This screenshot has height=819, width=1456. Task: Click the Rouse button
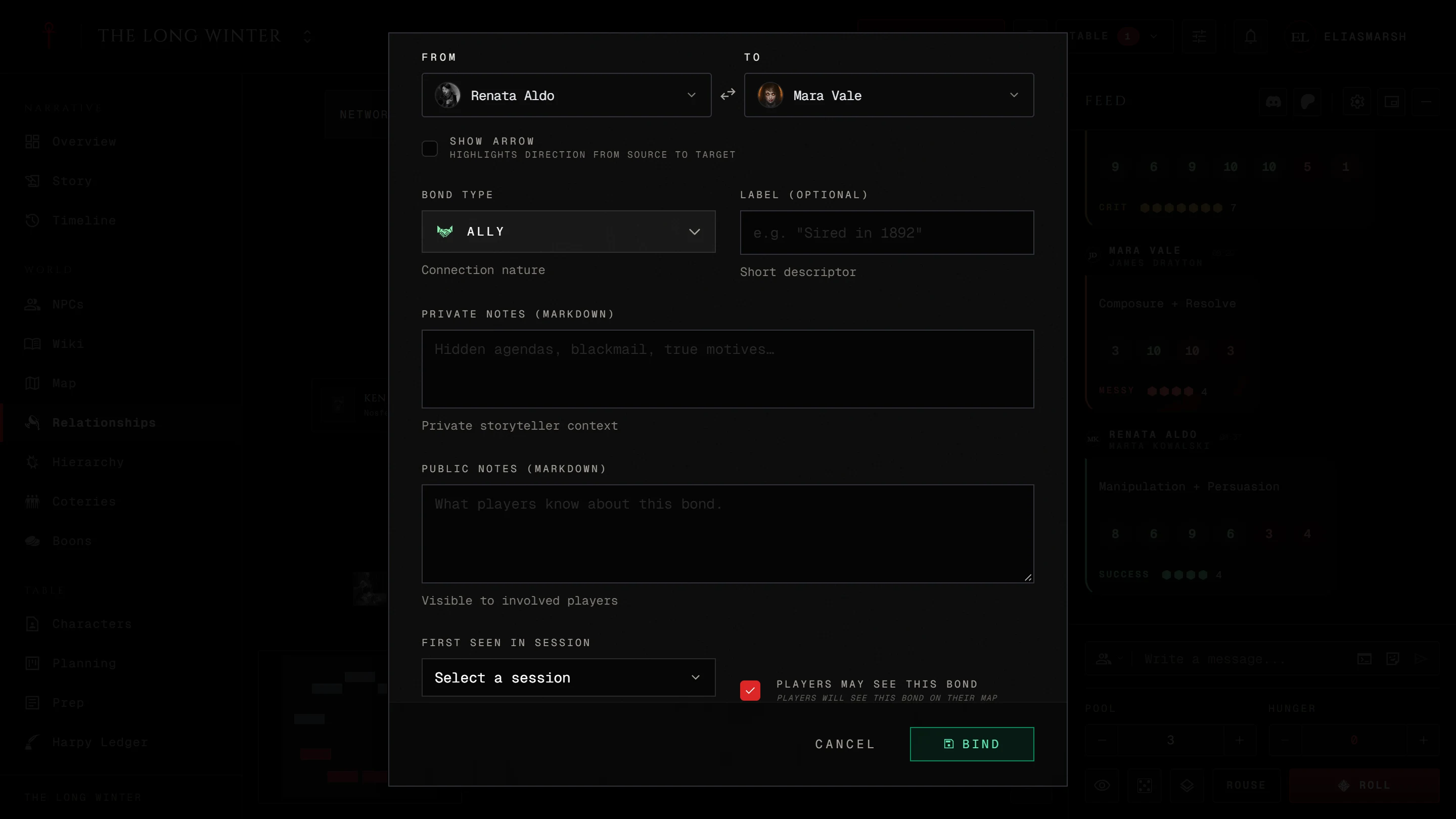click(x=1245, y=785)
